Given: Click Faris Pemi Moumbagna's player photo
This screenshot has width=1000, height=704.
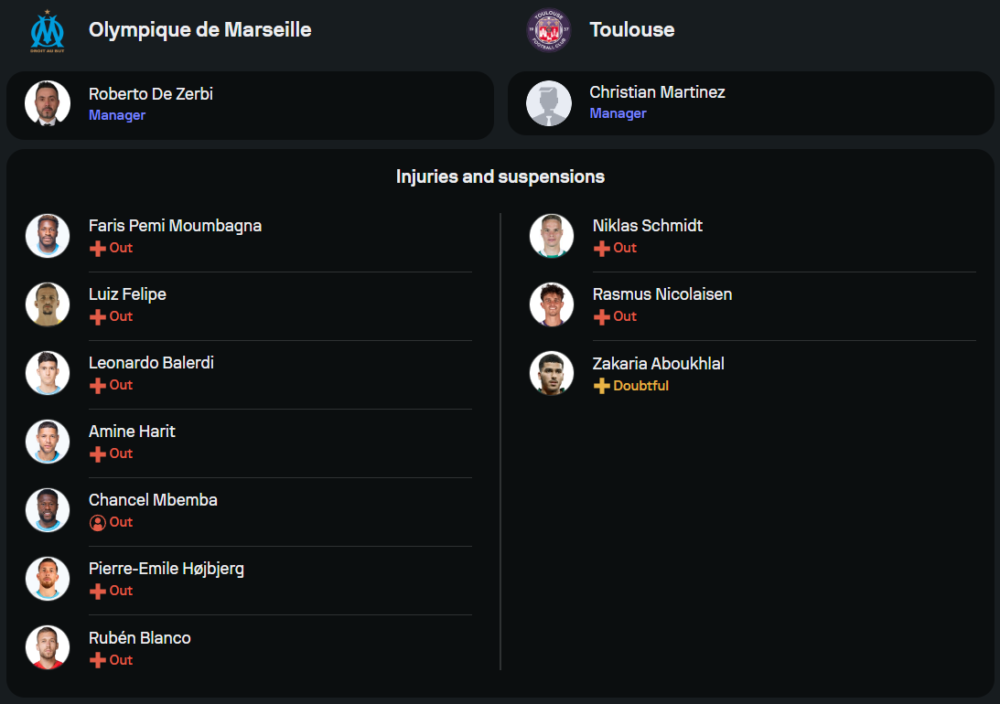Looking at the screenshot, I should [x=47, y=236].
